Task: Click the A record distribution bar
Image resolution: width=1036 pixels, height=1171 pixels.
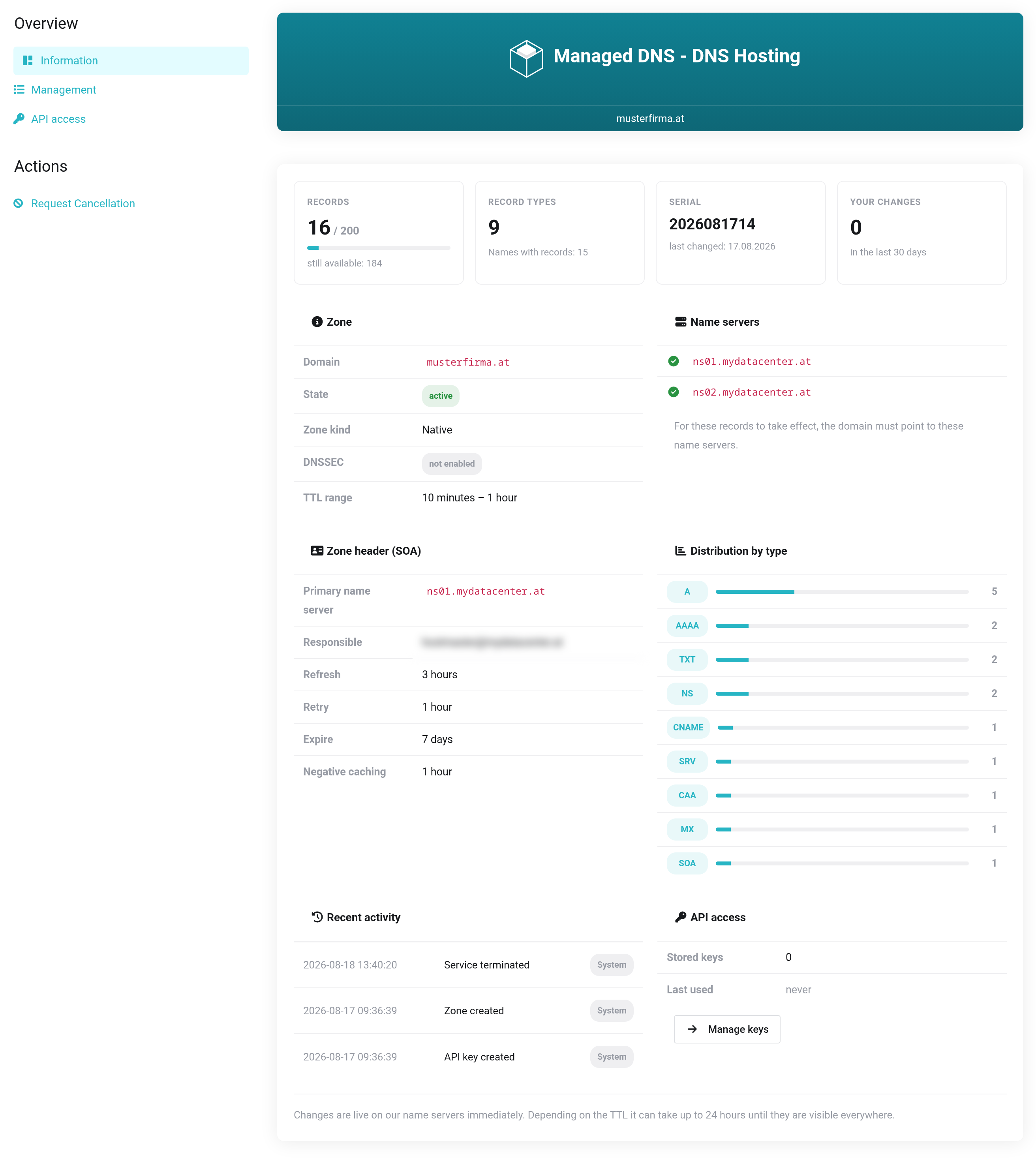Action: pos(842,592)
